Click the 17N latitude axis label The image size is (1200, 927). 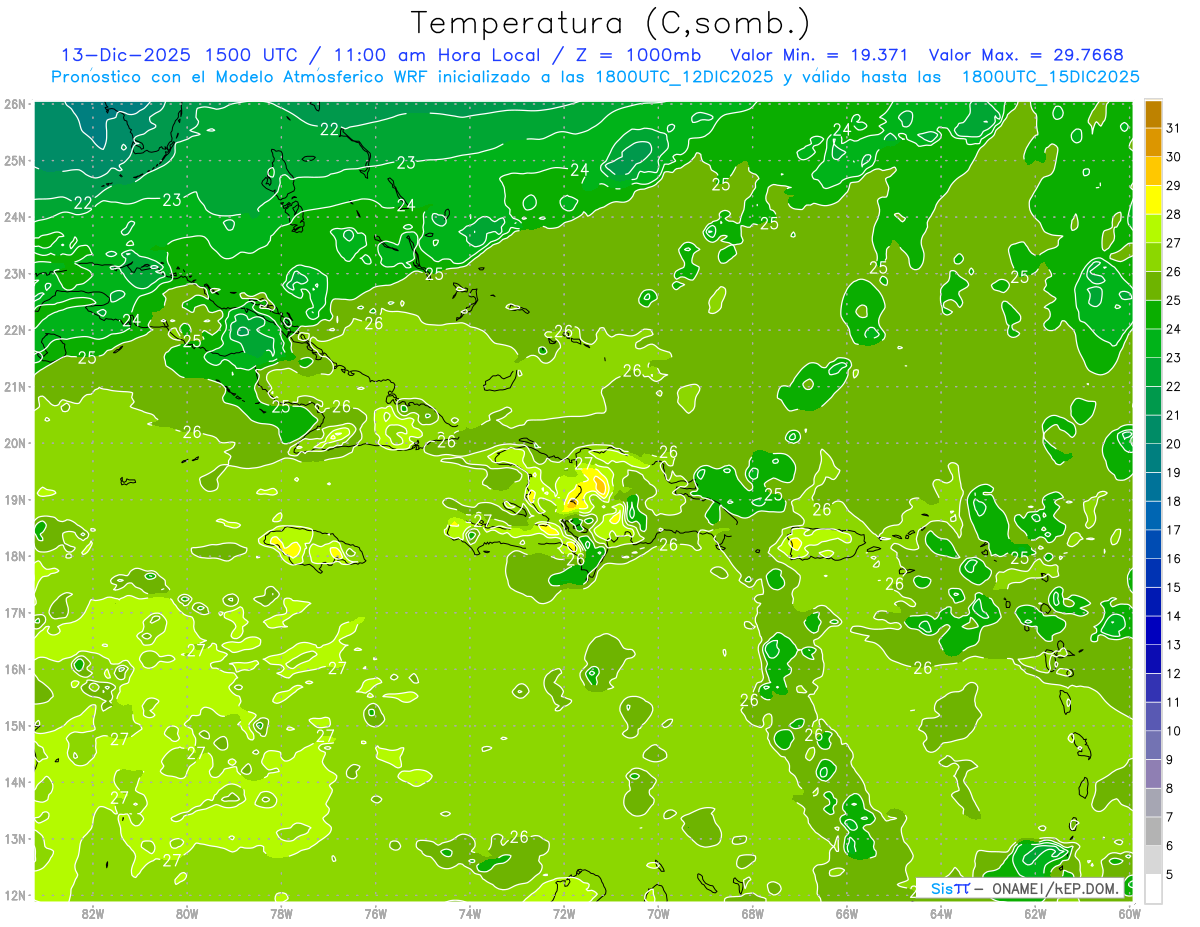[15, 612]
